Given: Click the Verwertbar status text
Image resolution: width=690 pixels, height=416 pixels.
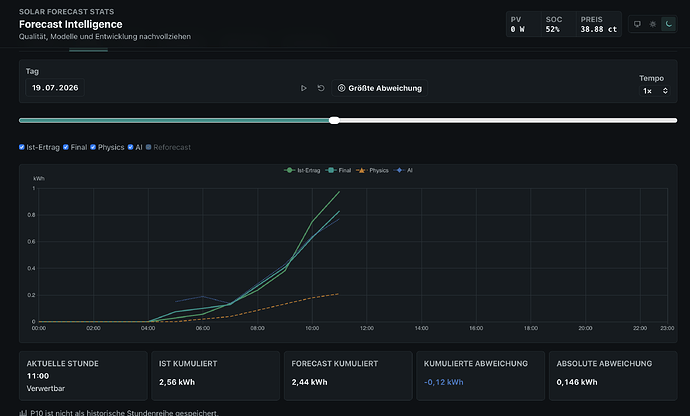Looking at the screenshot, I should 46,388.
